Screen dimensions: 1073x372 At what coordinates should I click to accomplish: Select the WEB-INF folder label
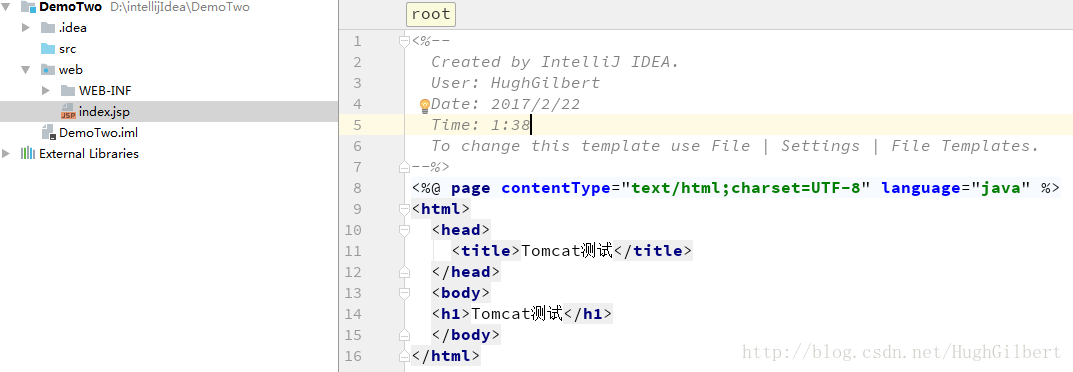click(x=105, y=90)
